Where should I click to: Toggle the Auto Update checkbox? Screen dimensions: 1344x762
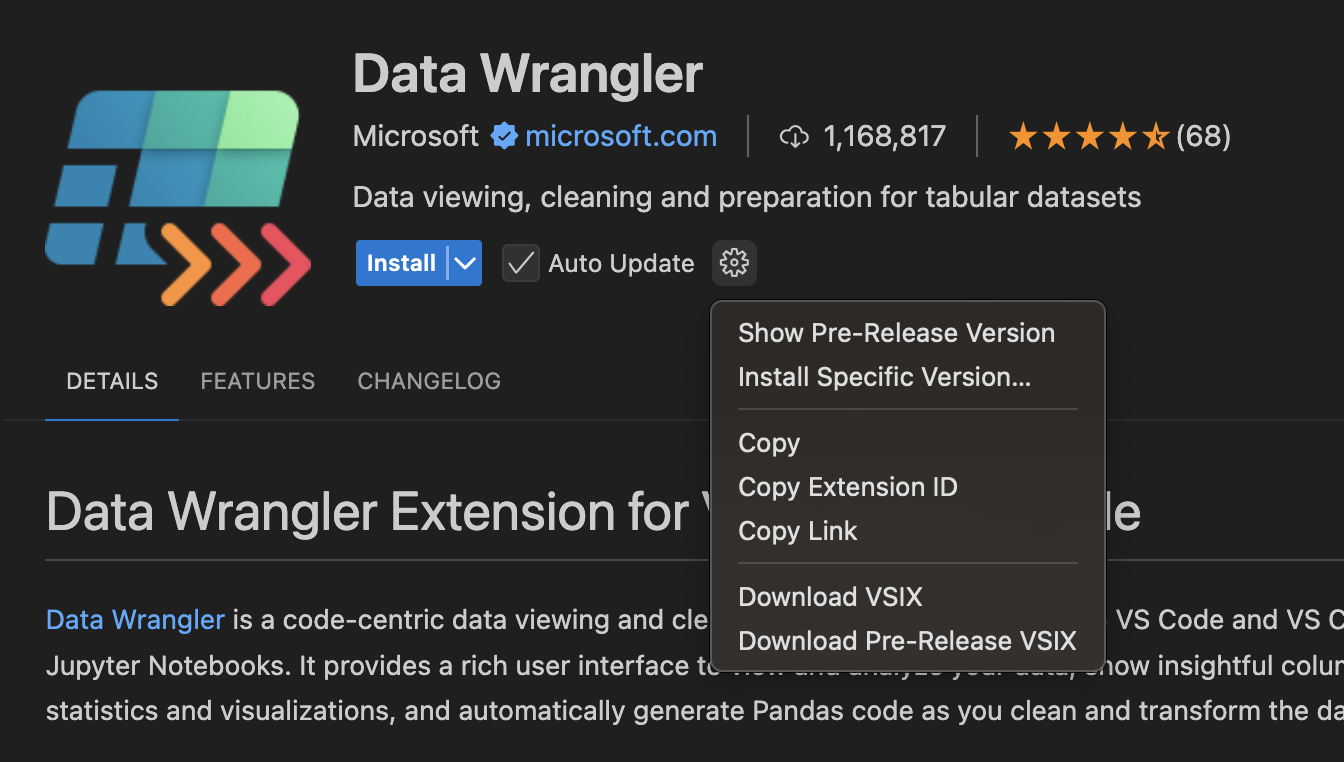tap(520, 264)
